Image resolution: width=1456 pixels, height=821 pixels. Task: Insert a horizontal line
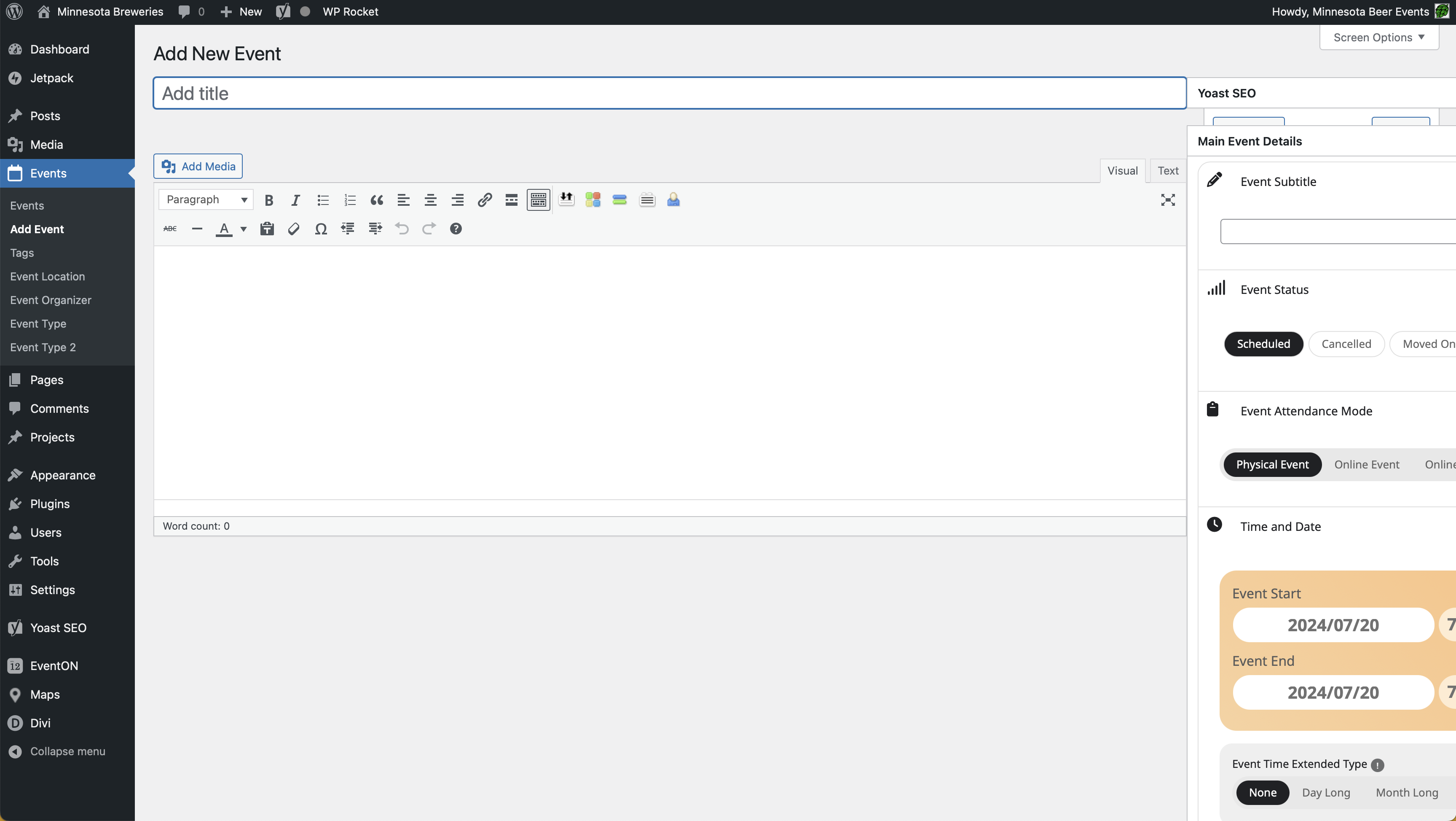[197, 229]
